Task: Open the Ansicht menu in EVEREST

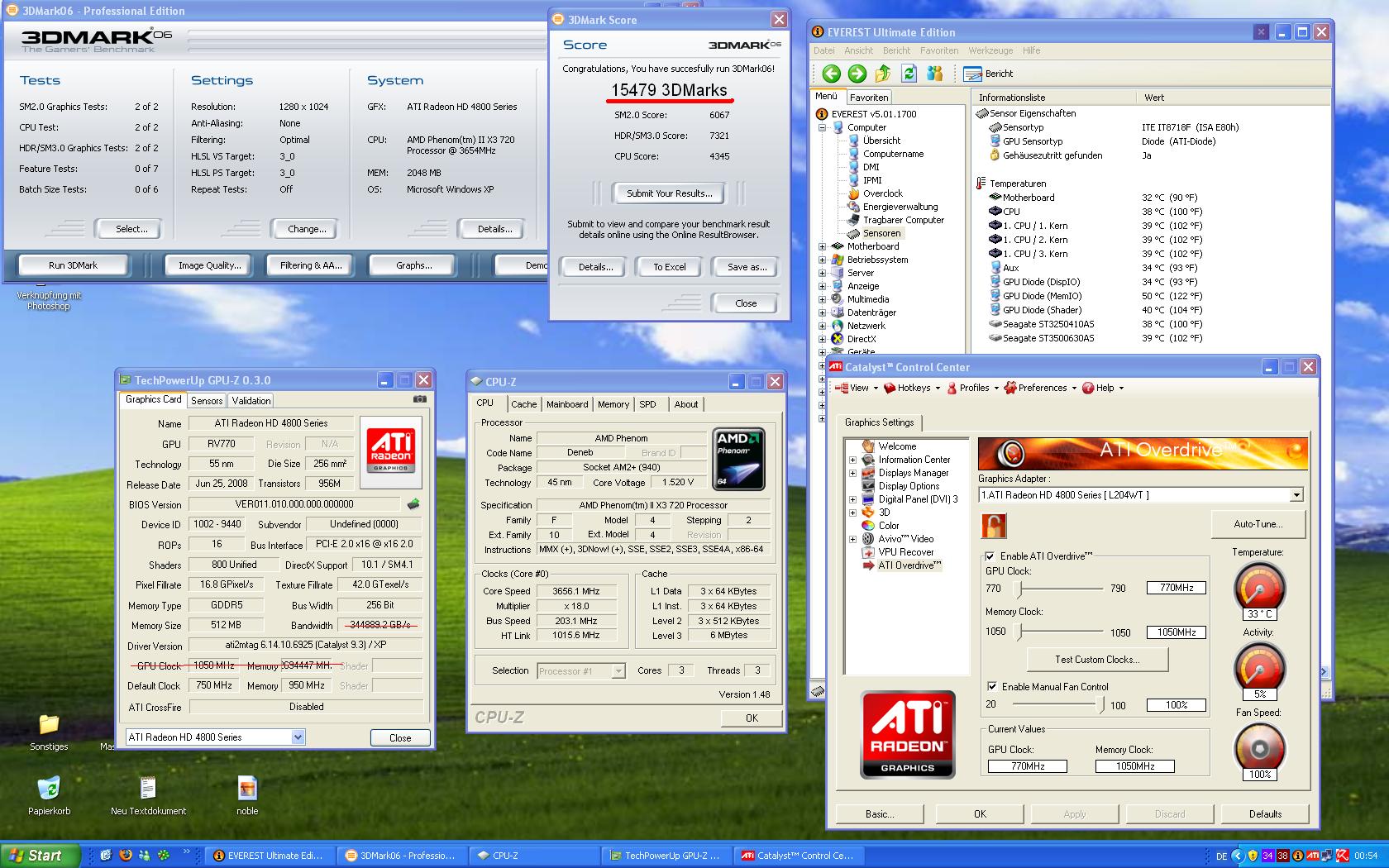Action: 859,50
